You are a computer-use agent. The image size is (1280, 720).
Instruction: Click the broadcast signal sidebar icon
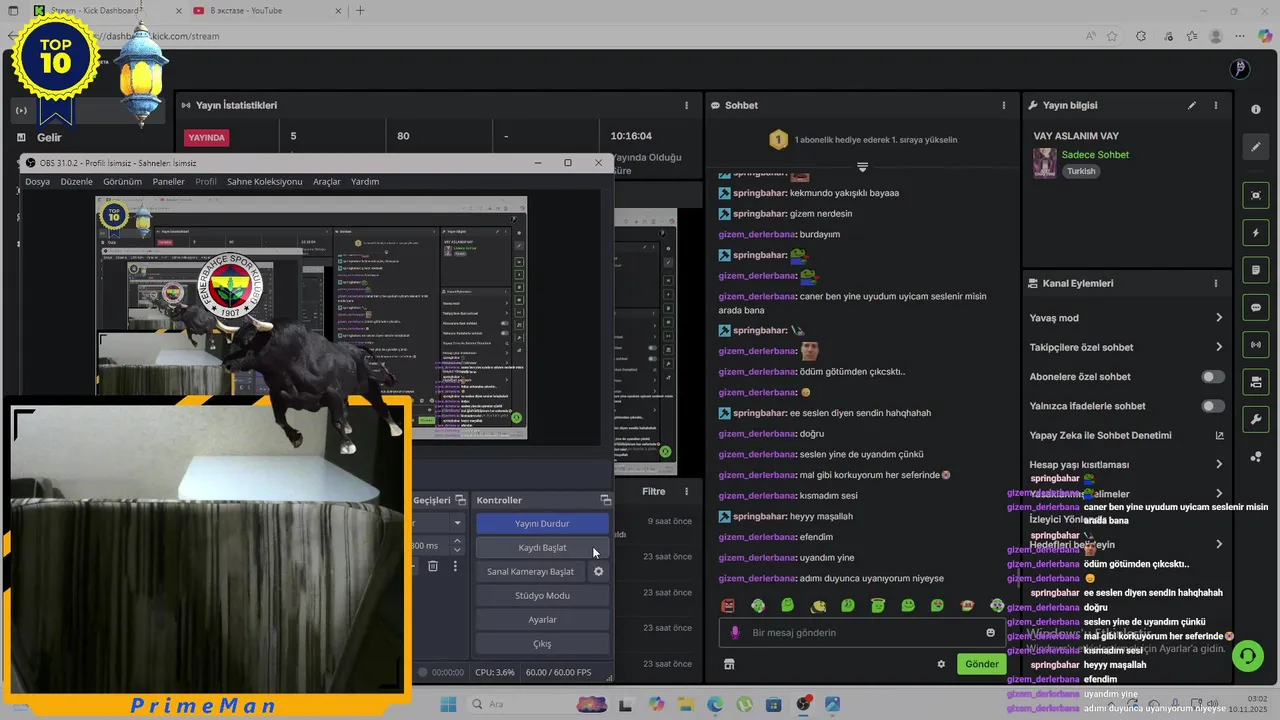(1256, 345)
